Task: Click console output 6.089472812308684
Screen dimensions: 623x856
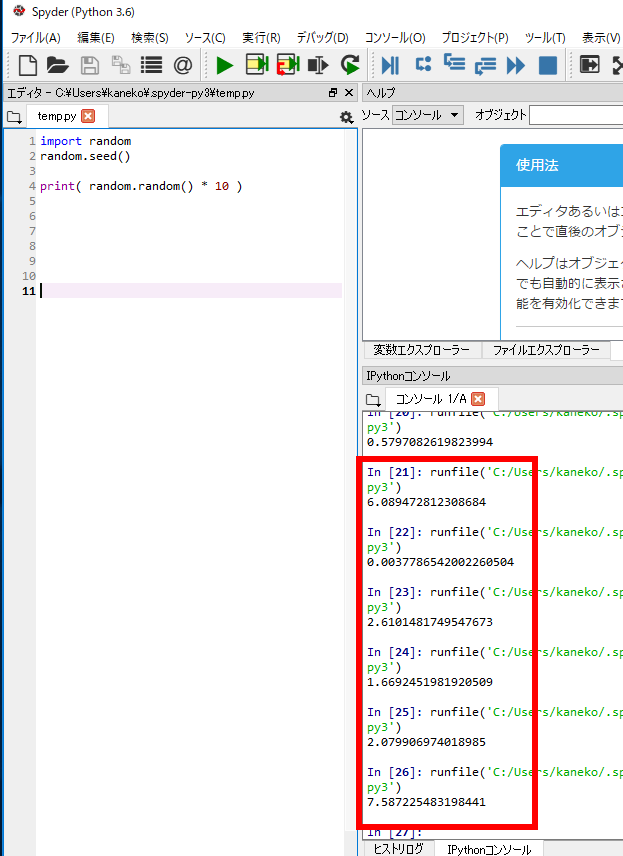Action: pyautogui.click(x=426, y=502)
